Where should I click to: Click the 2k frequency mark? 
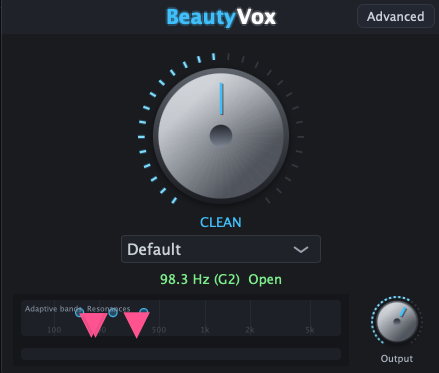pos(250,330)
